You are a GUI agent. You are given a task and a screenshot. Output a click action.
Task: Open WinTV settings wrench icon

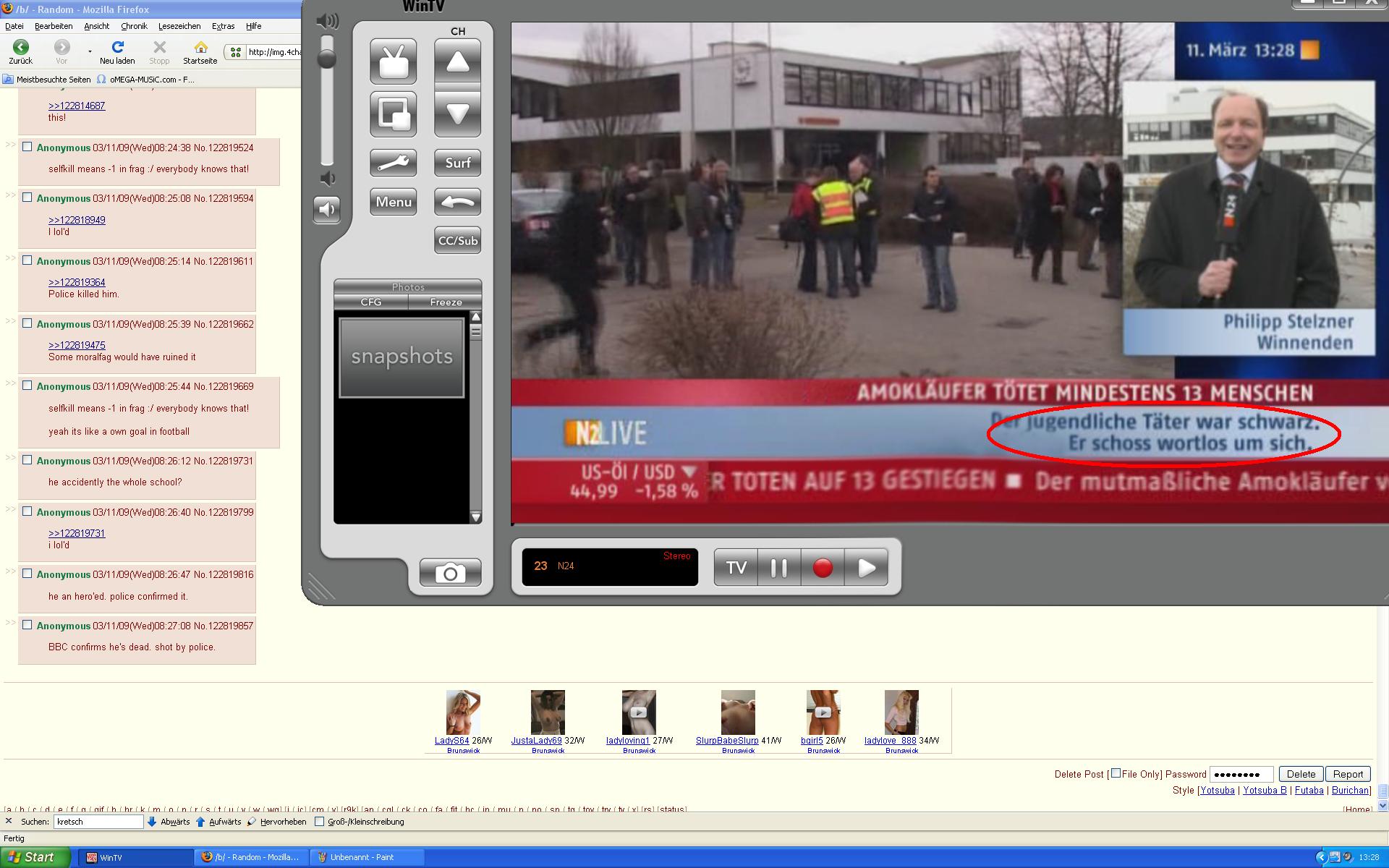click(393, 163)
